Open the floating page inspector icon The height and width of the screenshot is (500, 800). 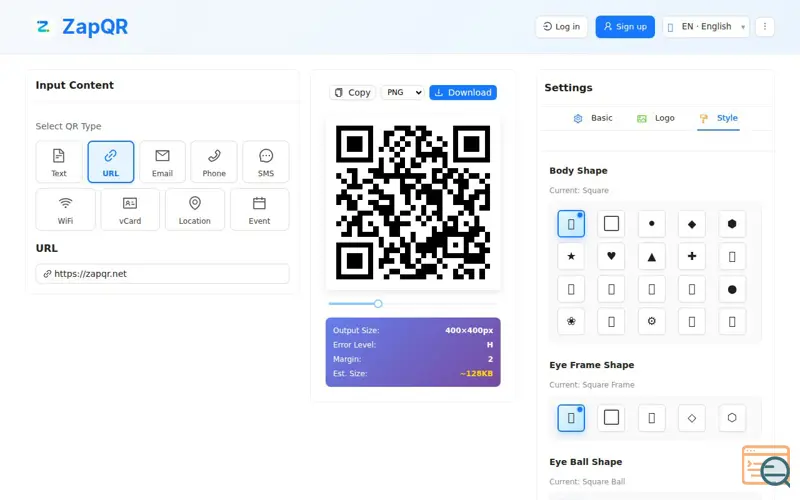[x=766, y=465]
